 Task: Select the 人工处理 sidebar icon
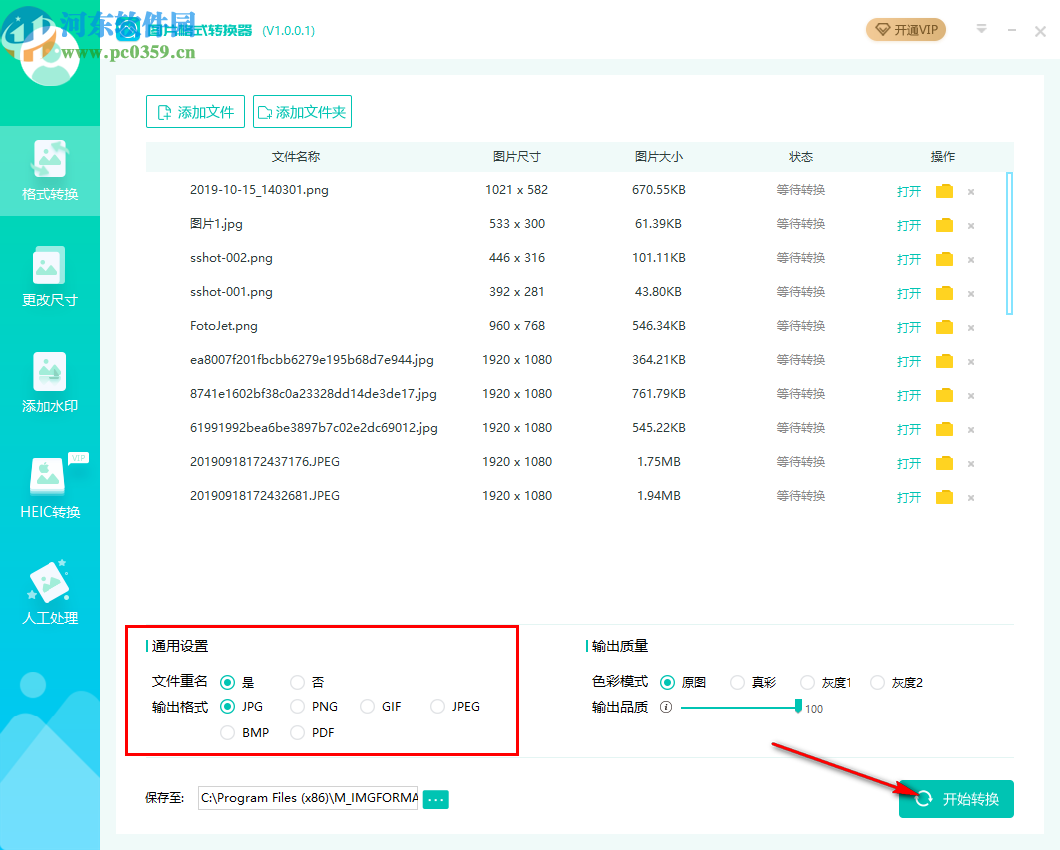pos(50,590)
